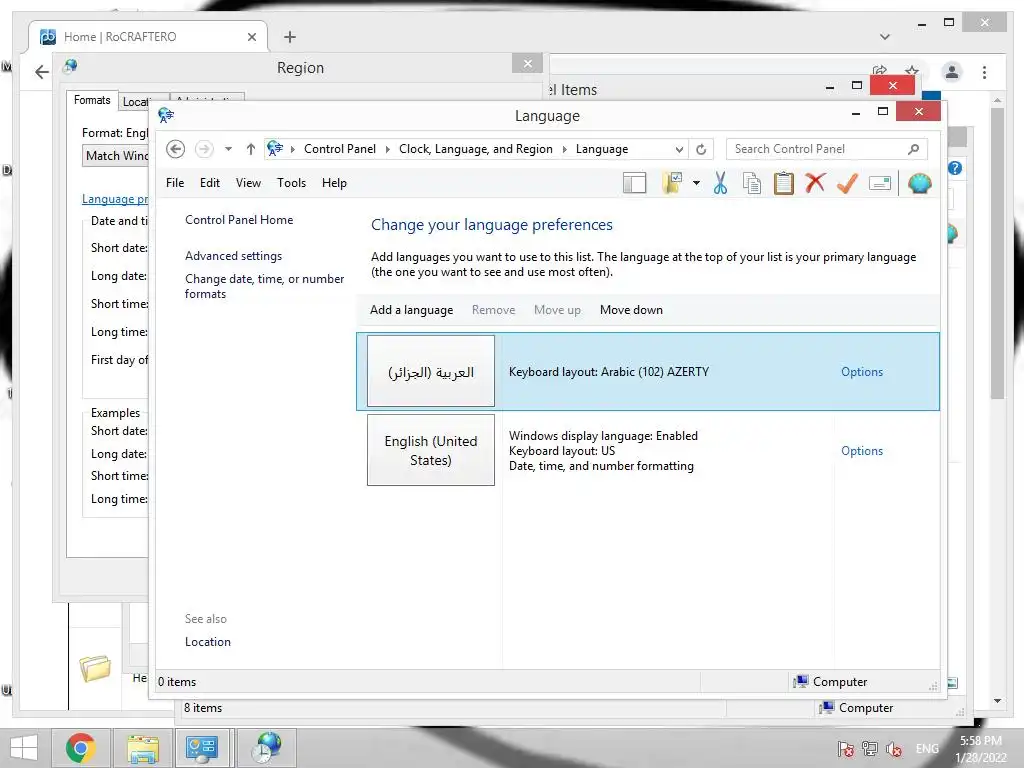Open a new Chrome tab
The image size is (1024, 768).
290,37
